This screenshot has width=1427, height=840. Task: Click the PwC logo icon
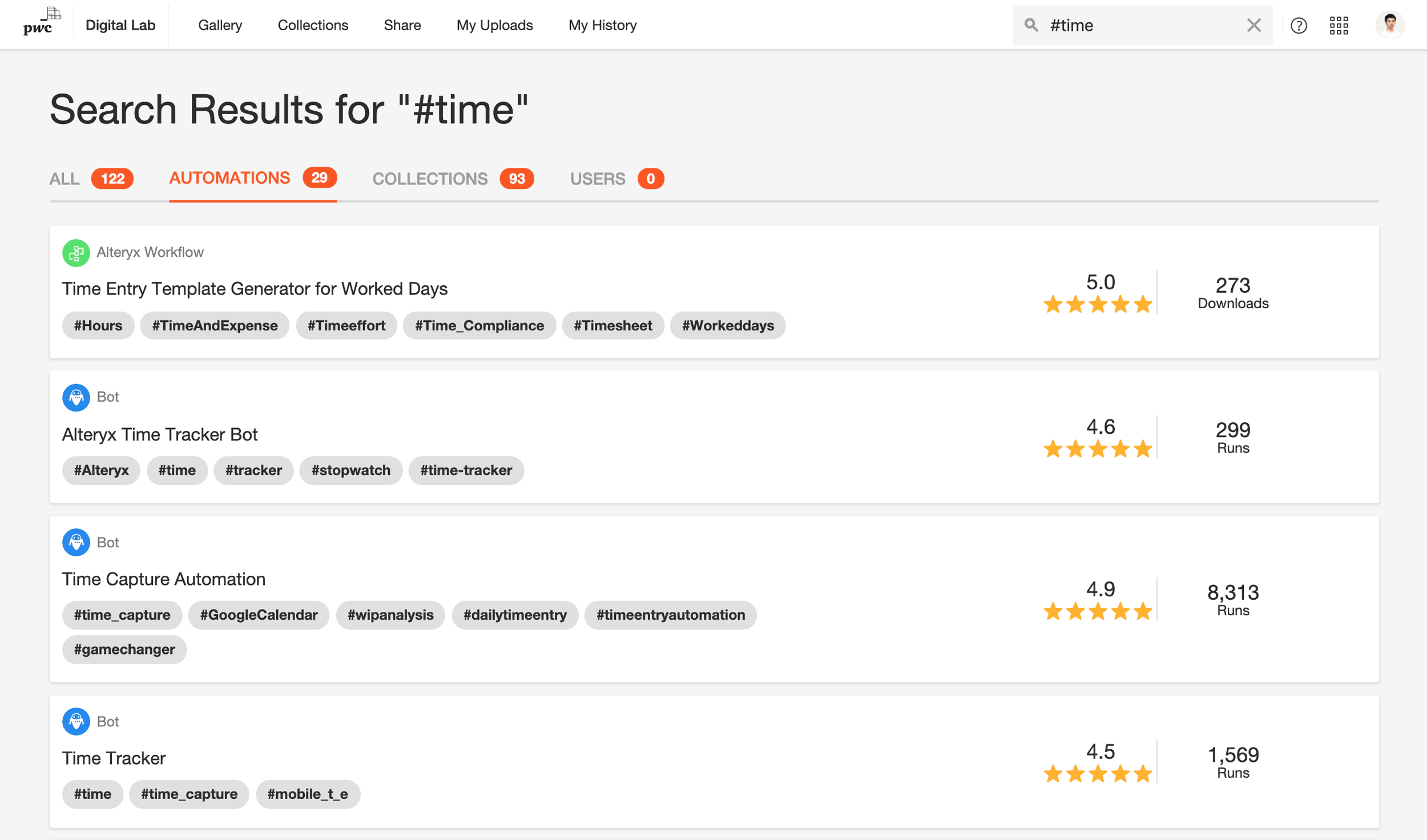(x=41, y=23)
